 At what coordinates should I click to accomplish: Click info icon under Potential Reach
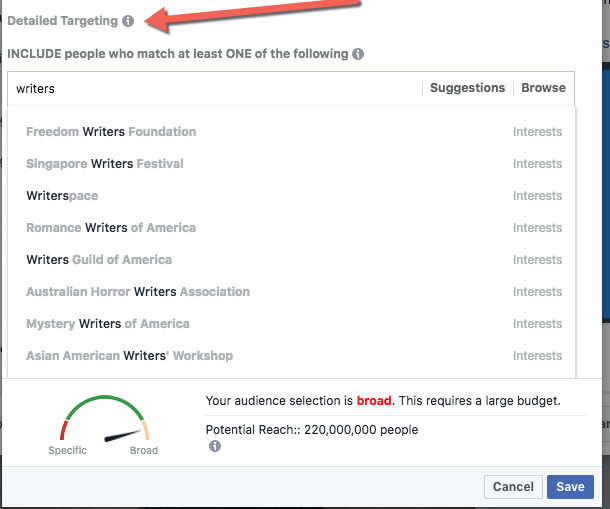(x=215, y=446)
